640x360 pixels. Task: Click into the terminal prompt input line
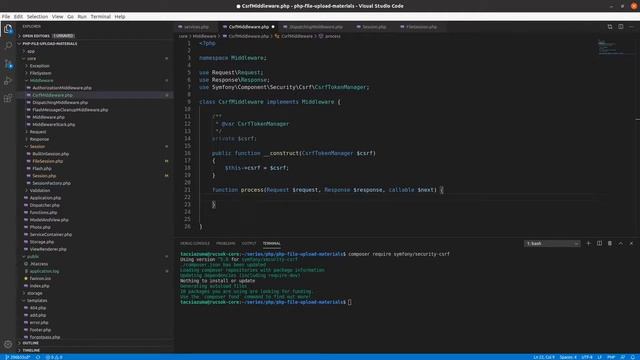(349, 302)
